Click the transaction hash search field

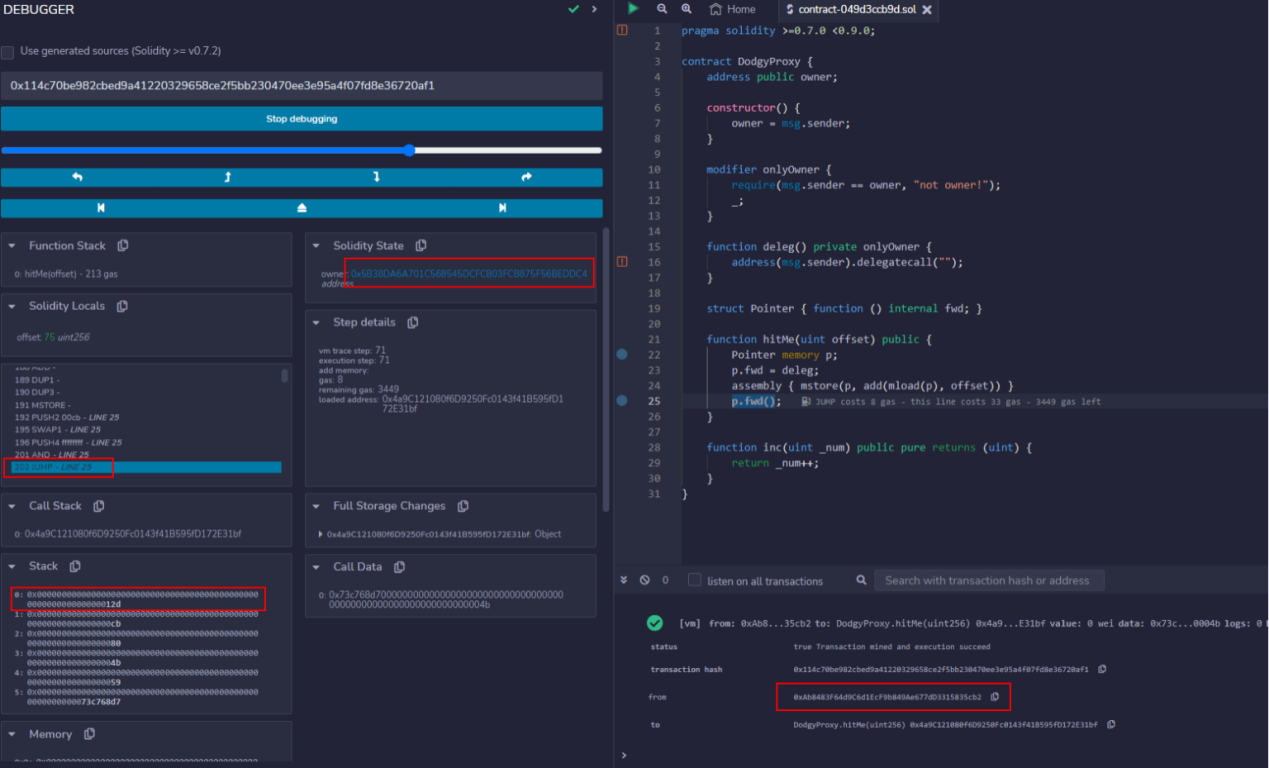click(x=988, y=580)
